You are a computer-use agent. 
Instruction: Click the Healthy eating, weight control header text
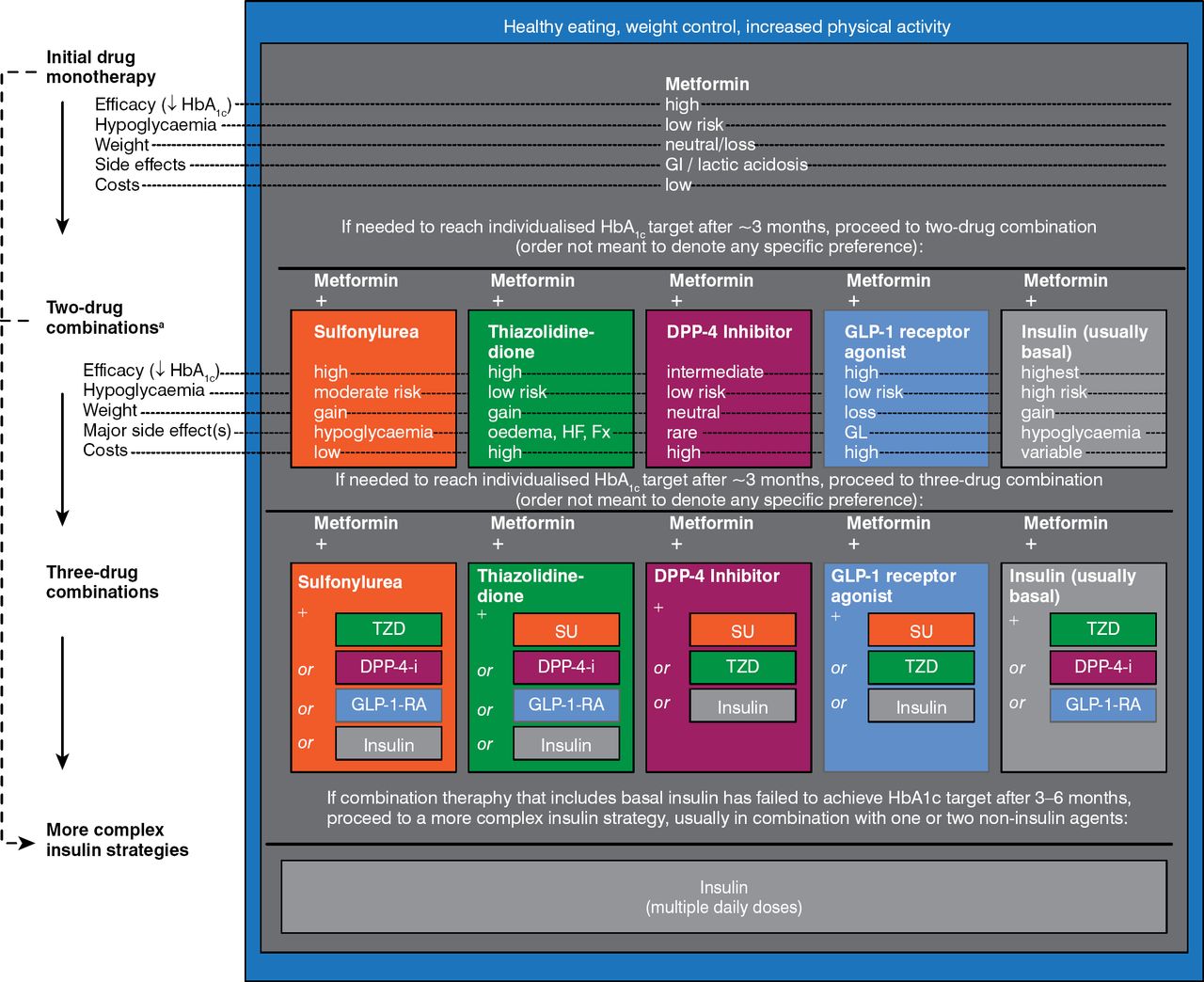pos(726,26)
